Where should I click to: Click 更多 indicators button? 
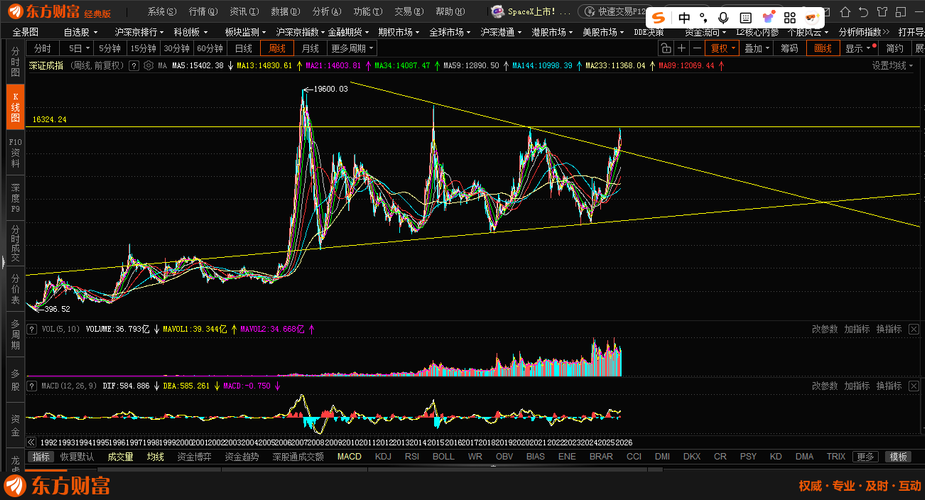coord(865,457)
